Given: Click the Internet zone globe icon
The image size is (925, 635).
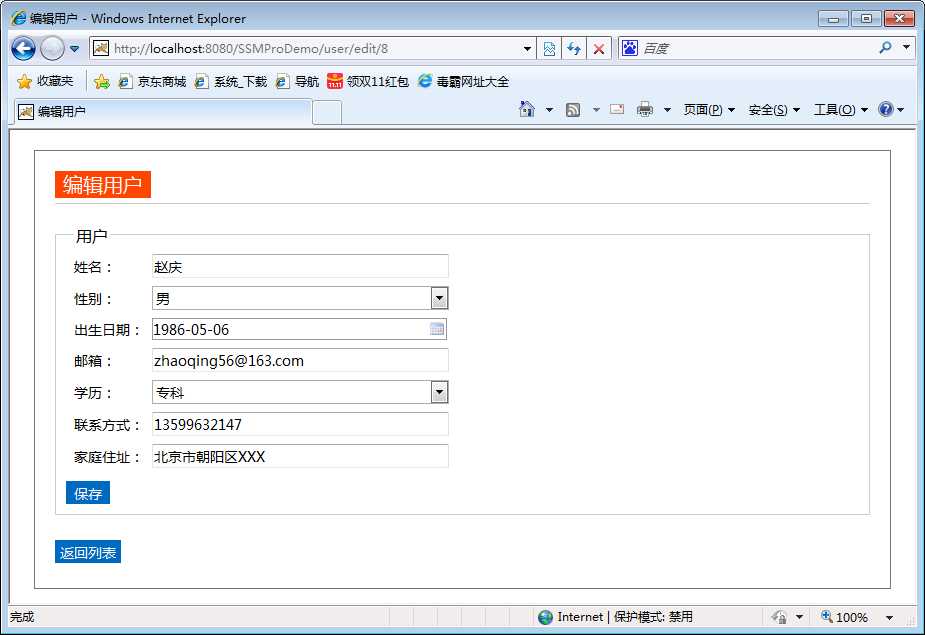Looking at the screenshot, I should click(546, 617).
